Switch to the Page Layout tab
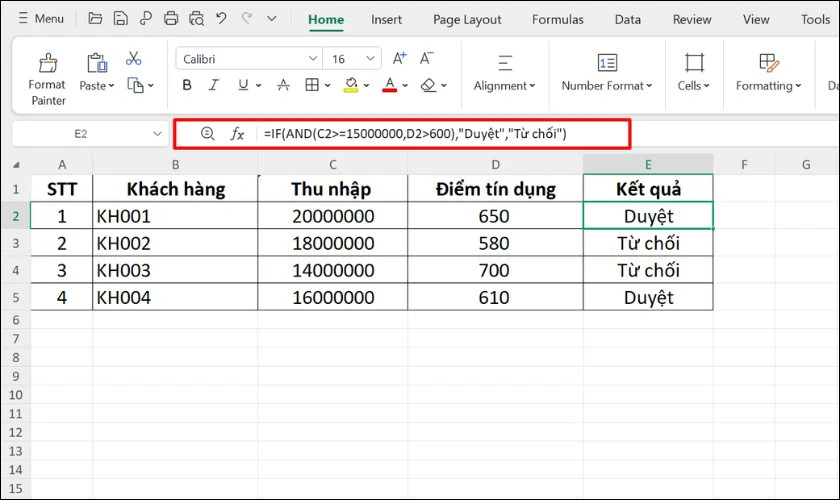This screenshot has width=840, height=500. (x=467, y=20)
